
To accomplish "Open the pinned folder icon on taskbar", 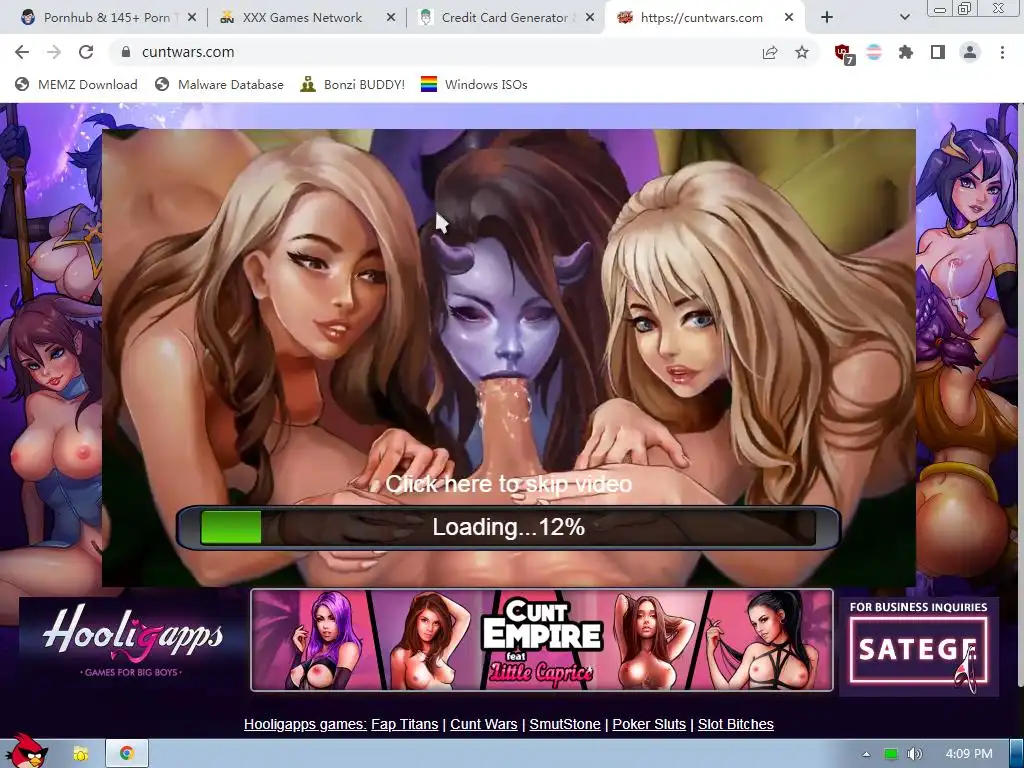I will point(81,754).
